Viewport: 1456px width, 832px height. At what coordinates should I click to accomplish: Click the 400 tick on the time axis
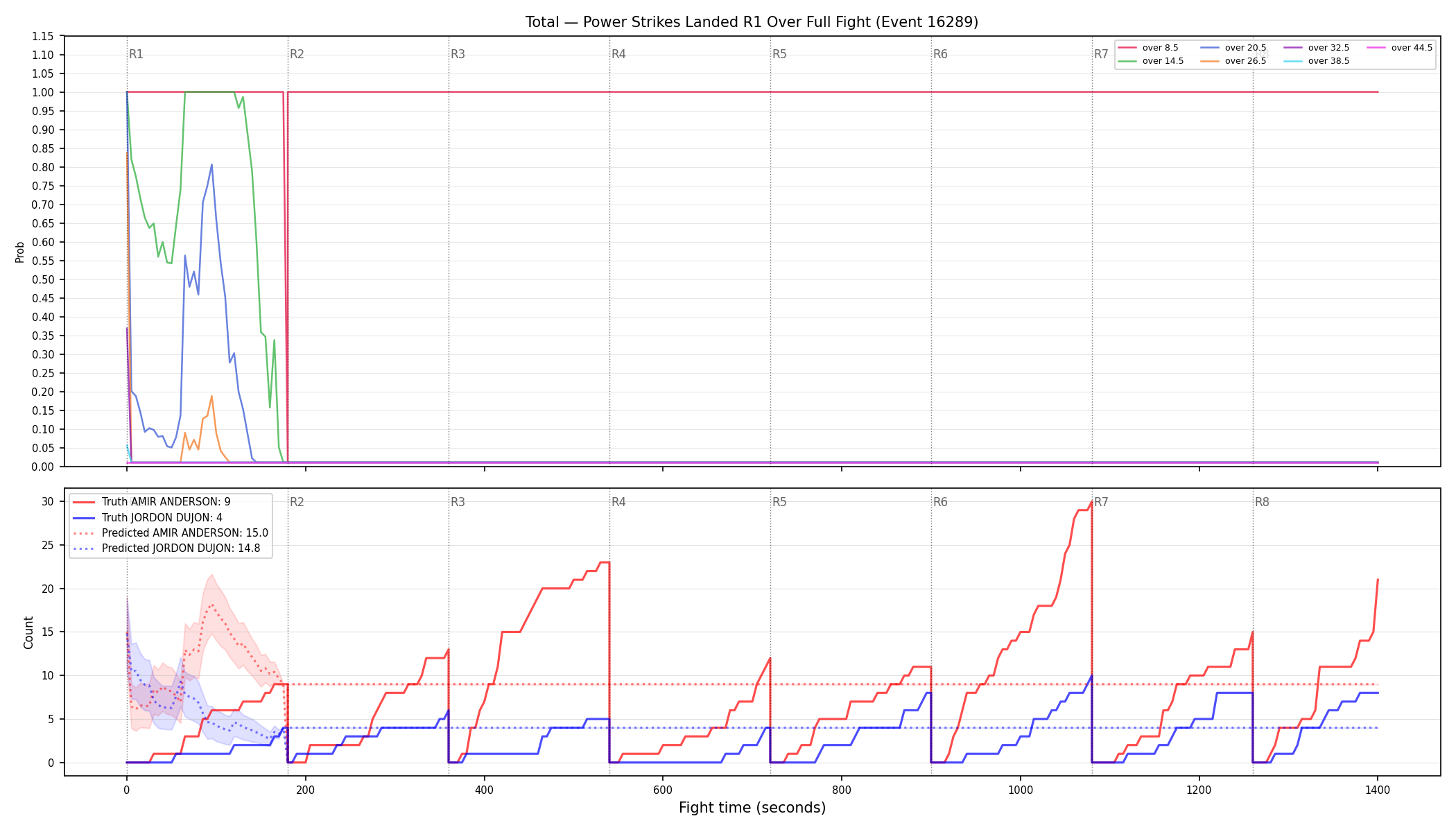point(484,790)
